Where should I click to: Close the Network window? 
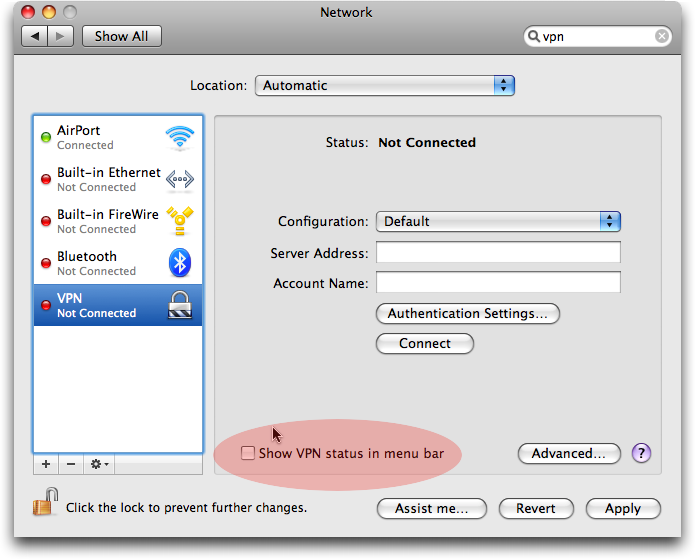pos(28,12)
